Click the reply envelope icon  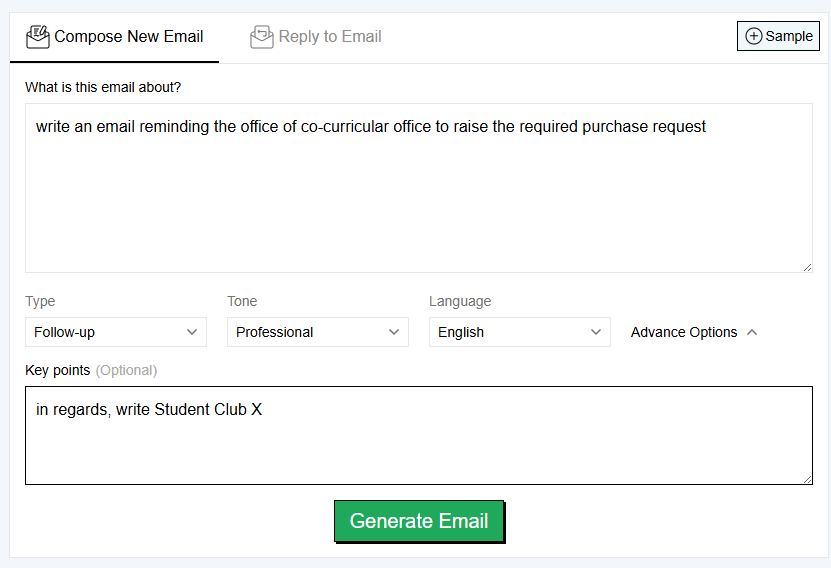click(262, 37)
